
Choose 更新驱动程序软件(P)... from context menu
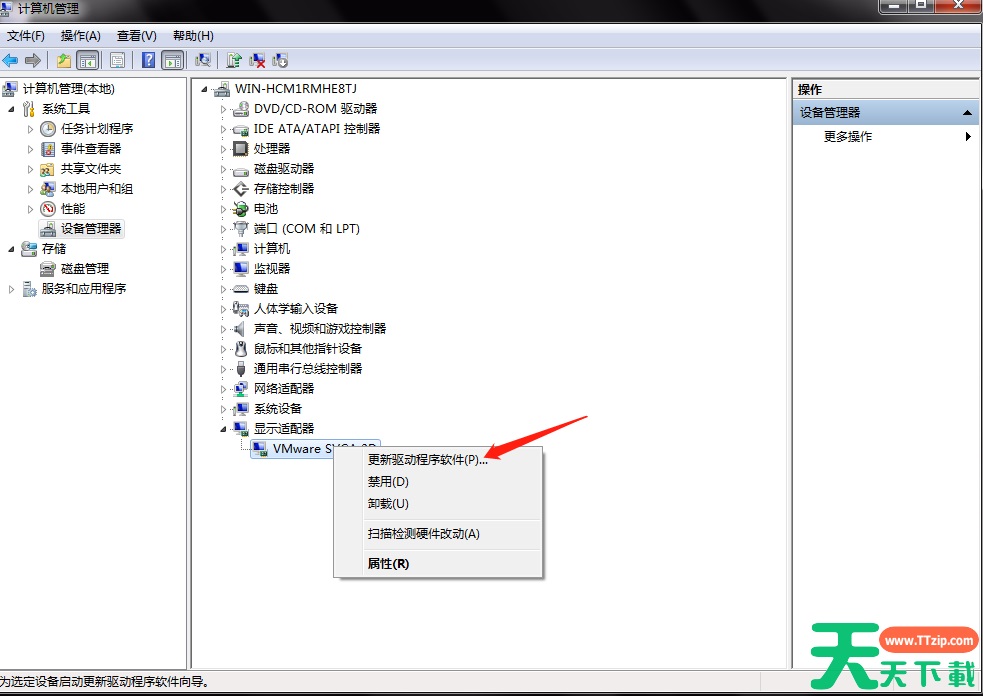(x=427, y=460)
